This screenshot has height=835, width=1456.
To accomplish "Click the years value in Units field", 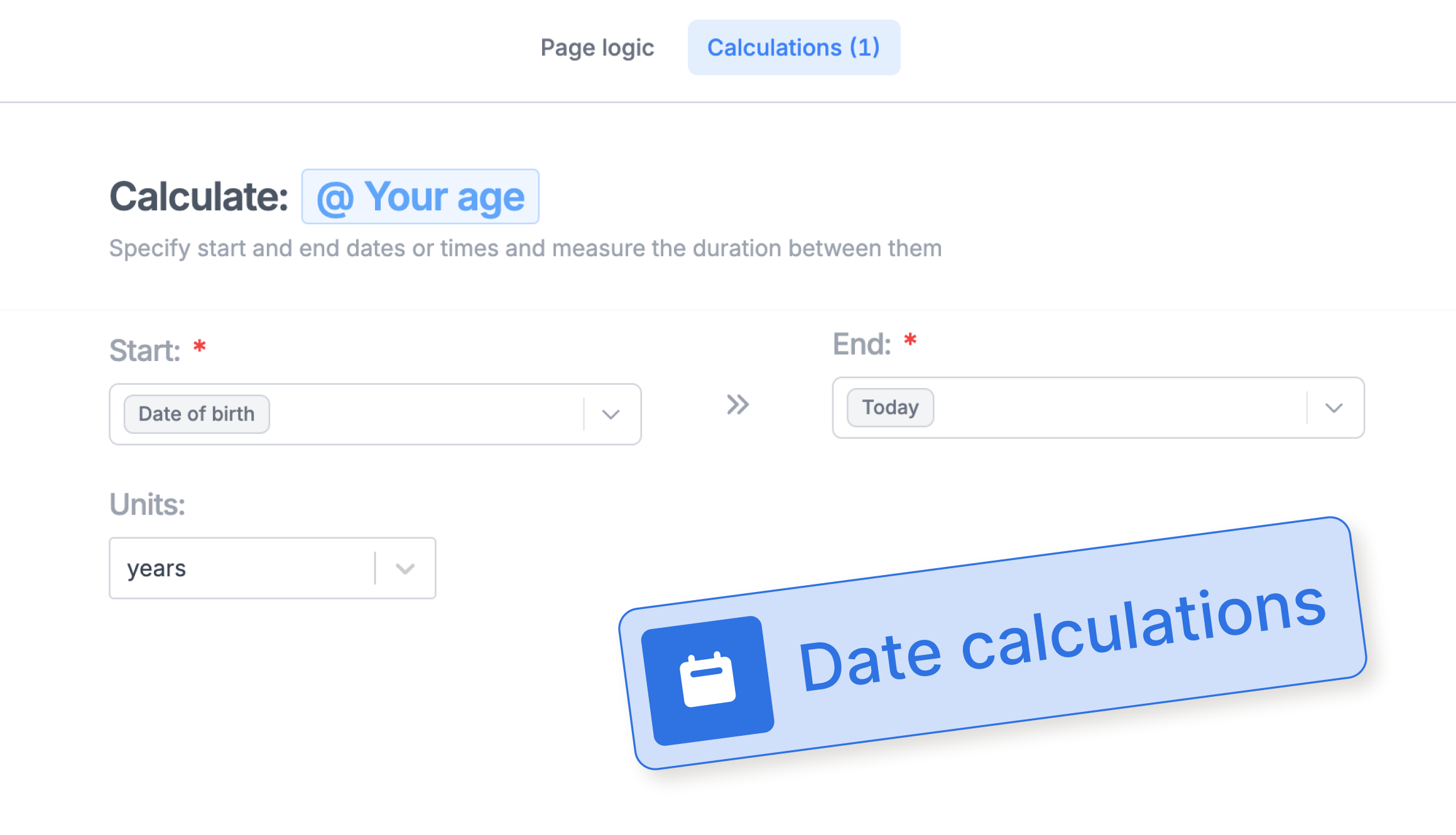I will (x=156, y=569).
